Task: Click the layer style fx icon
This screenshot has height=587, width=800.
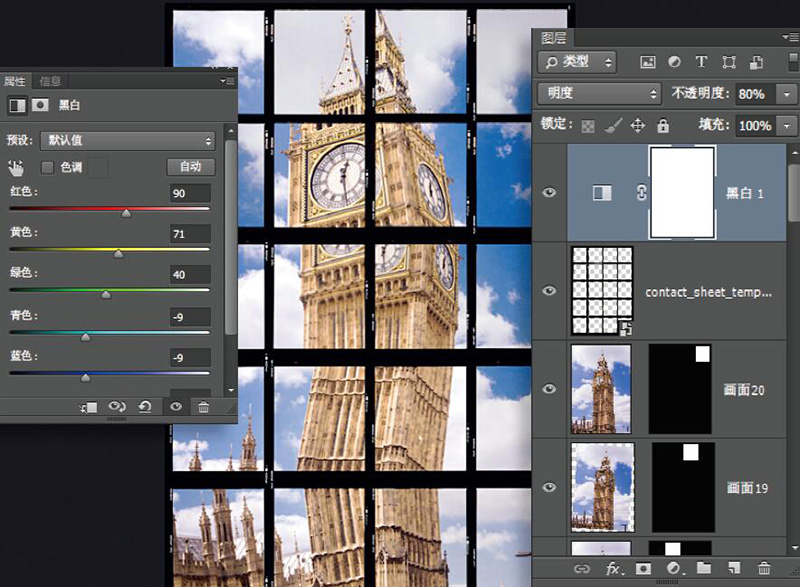Action: coord(615,568)
